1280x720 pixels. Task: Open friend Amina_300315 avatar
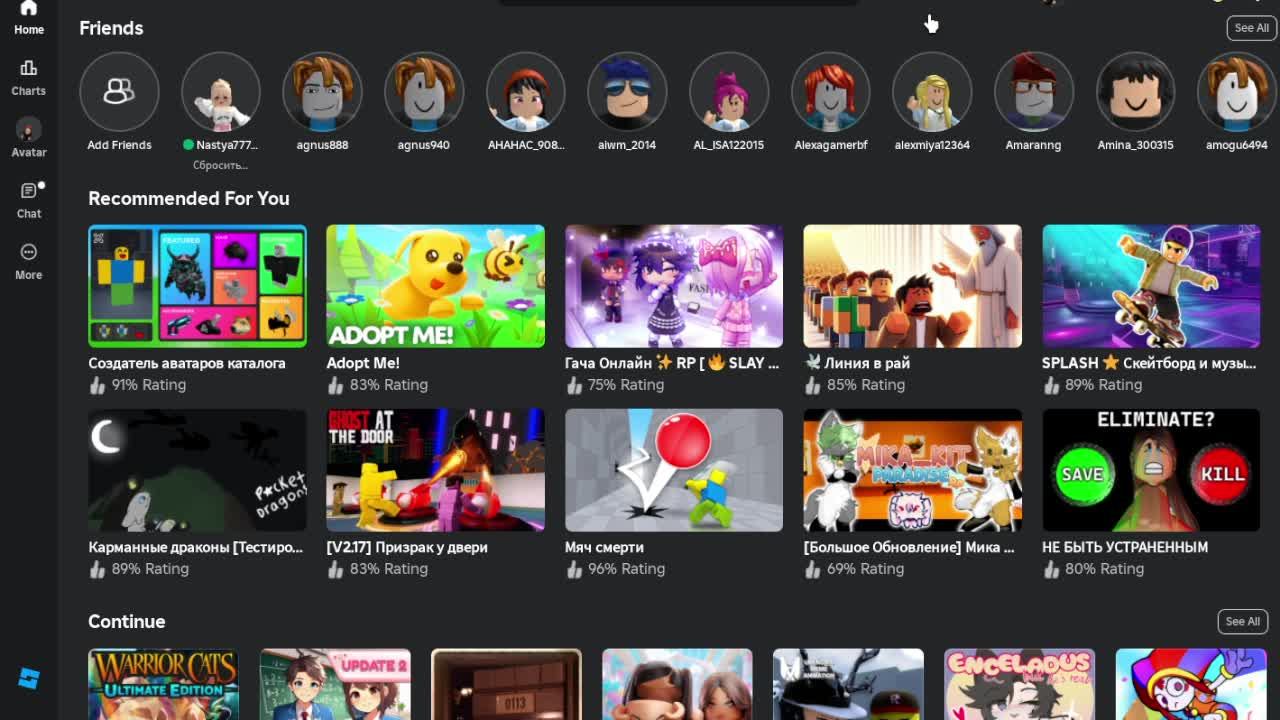tap(1135, 92)
